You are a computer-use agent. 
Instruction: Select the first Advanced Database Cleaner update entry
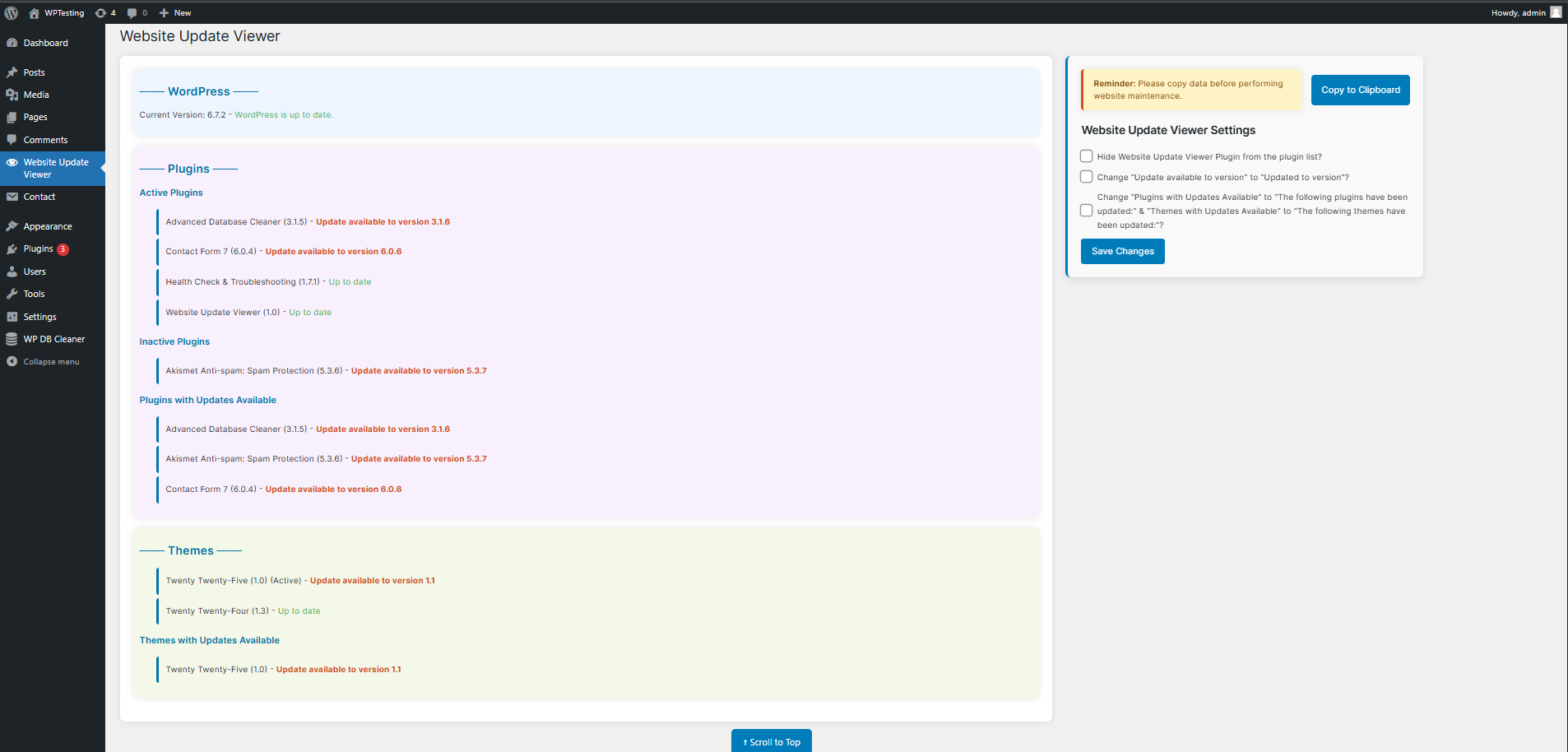(308, 222)
